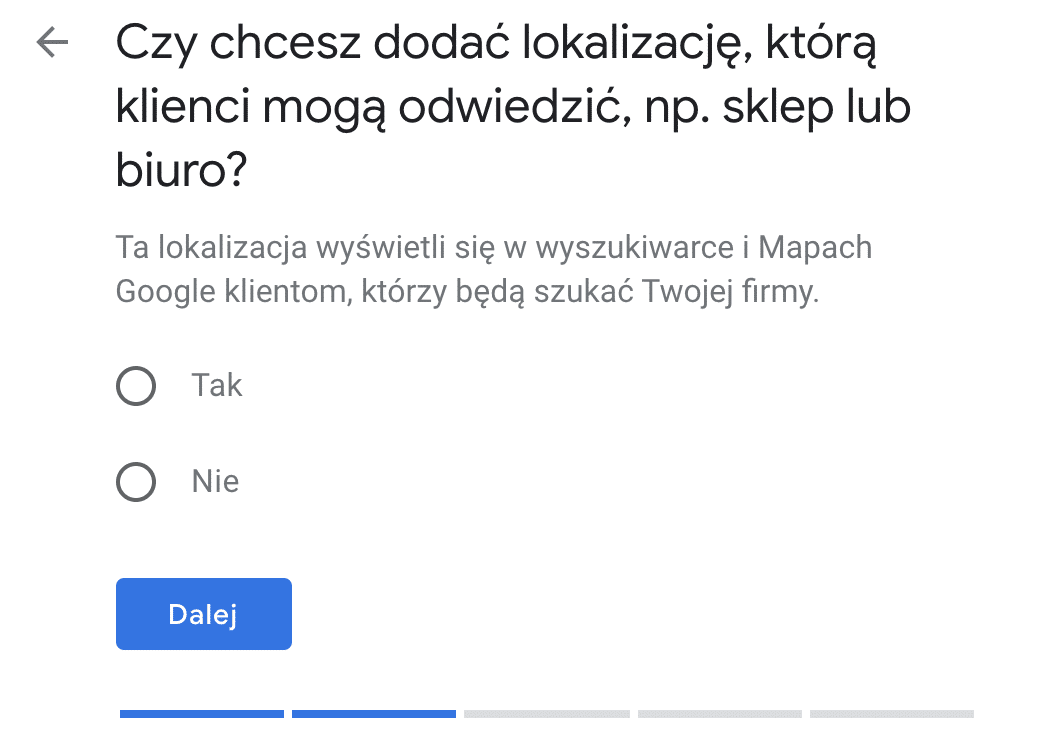Click the Tak option label text
The height and width of the screenshot is (752, 1046).
point(217,386)
